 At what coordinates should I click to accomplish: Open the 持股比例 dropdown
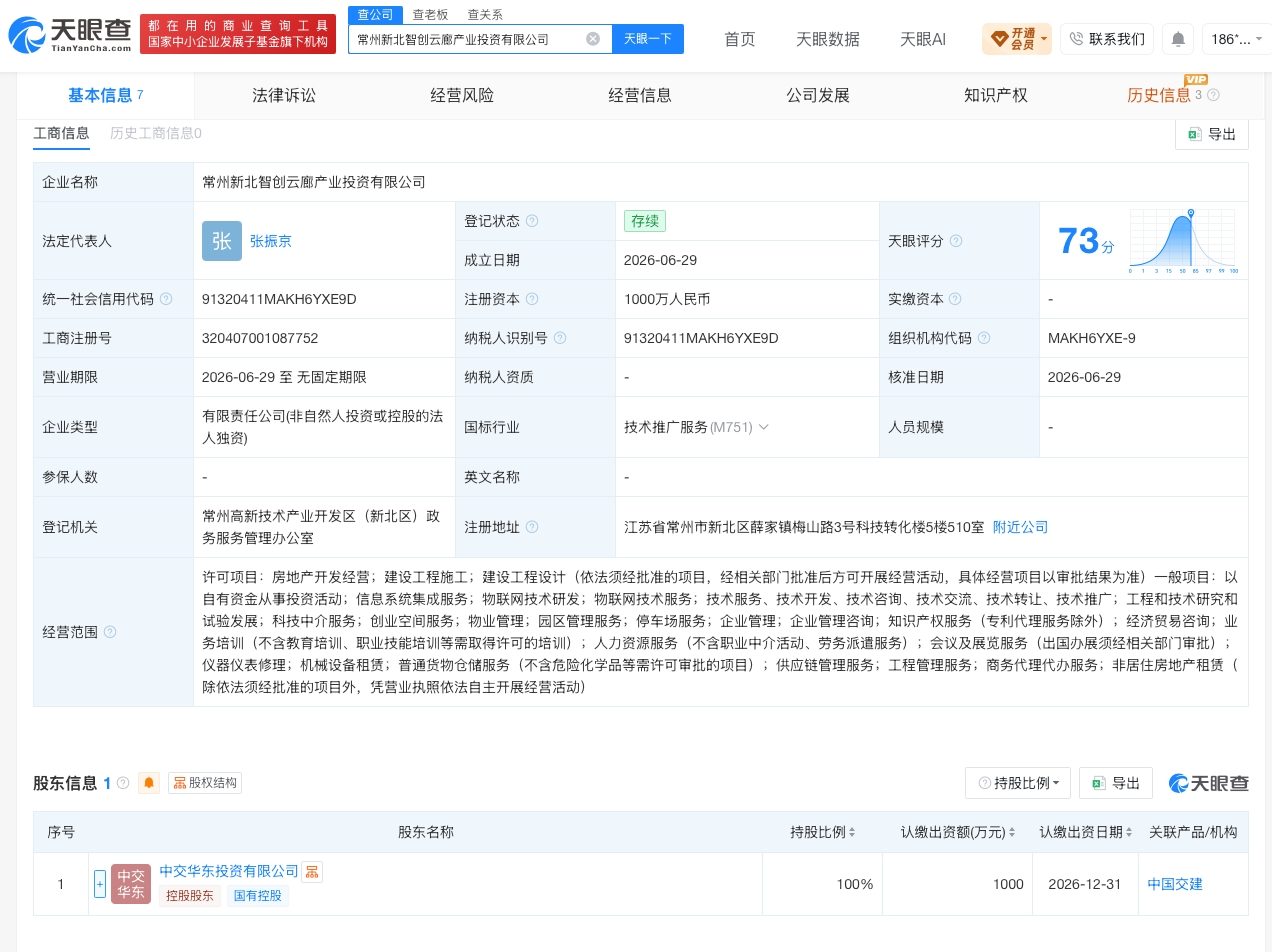(1018, 783)
